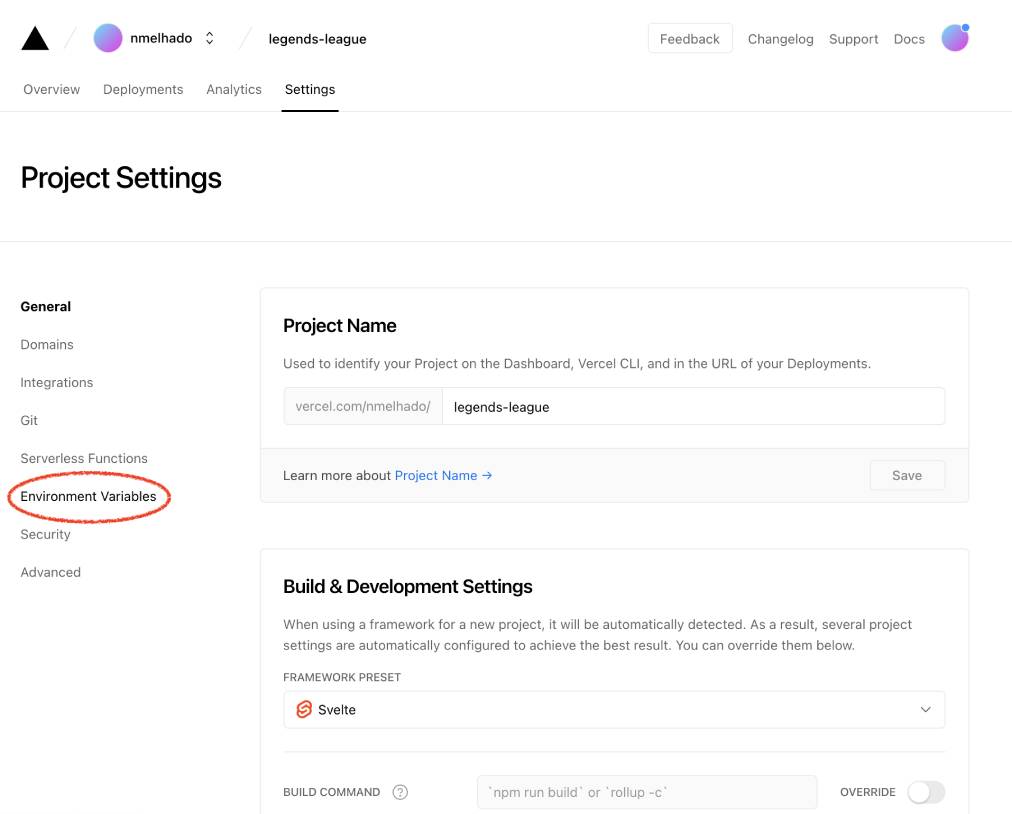Click the project name input field
Image resolution: width=1012 pixels, height=814 pixels.
pyautogui.click(x=694, y=407)
